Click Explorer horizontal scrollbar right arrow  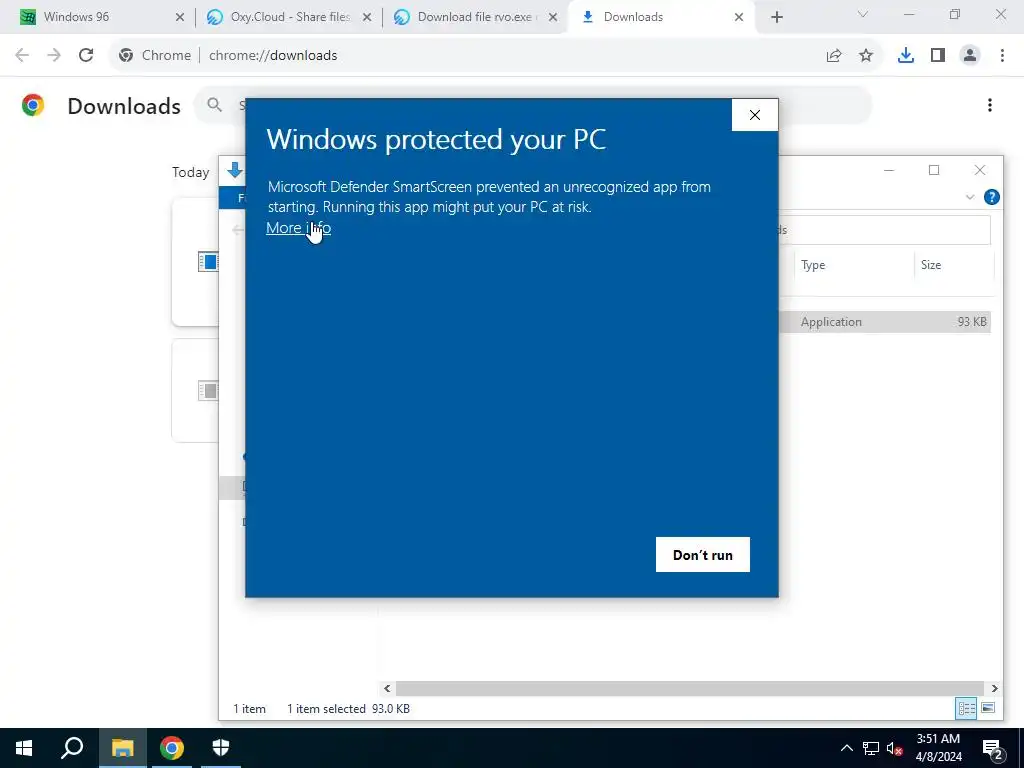tap(994, 688)
